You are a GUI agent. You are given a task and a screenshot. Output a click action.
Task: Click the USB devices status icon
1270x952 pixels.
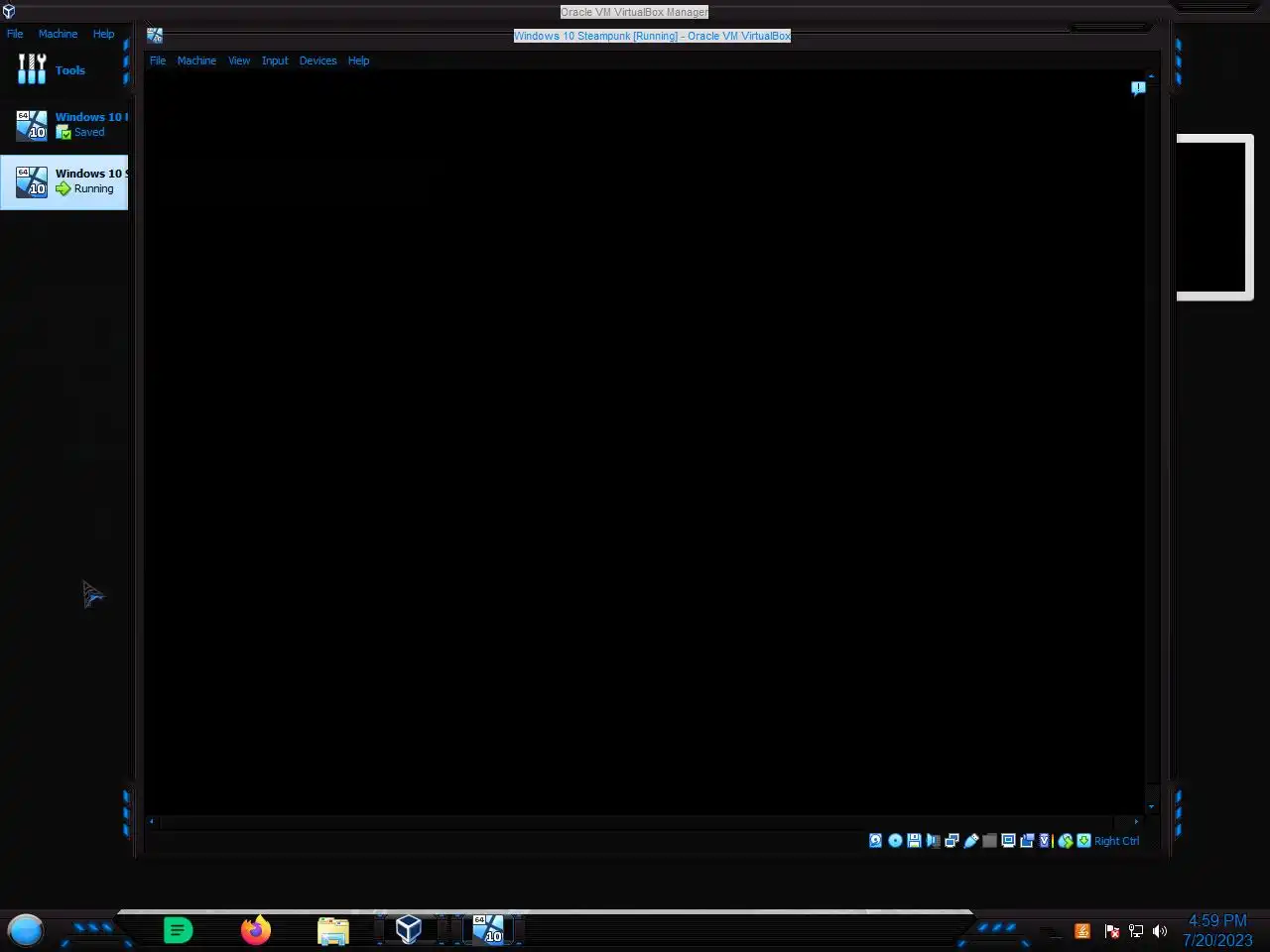click(971, 841)
